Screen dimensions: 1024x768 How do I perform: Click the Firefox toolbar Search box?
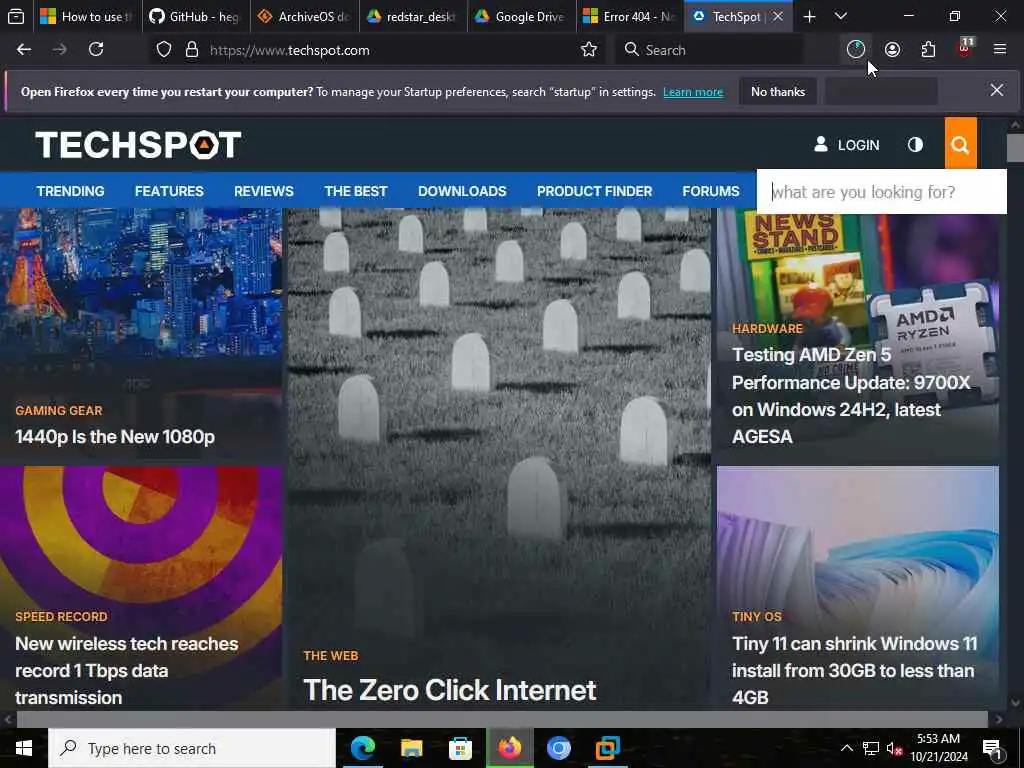click(709, 50)
